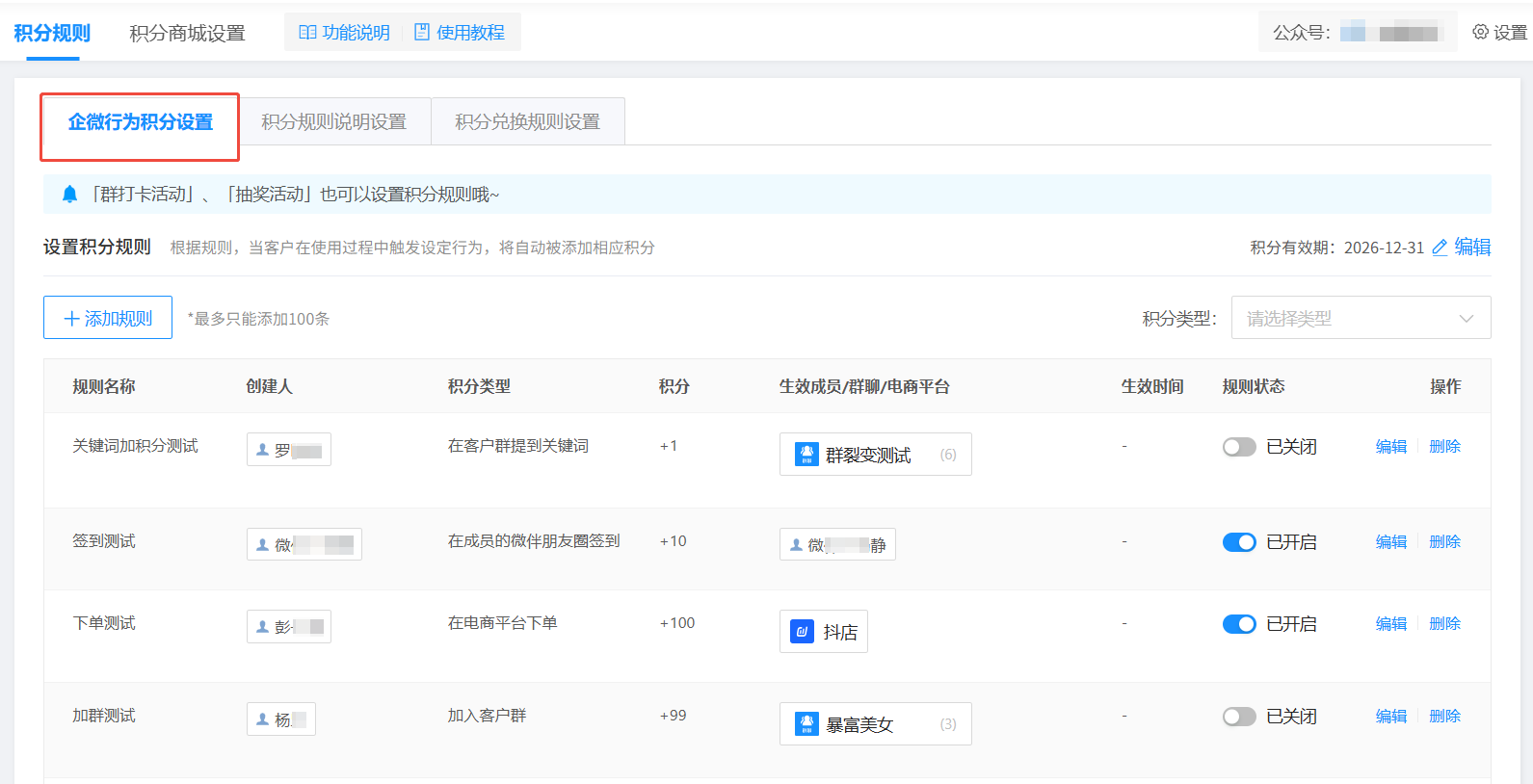1533x784 pixels.
Task: Click the bell notice icon
Action: pos(69,195)
